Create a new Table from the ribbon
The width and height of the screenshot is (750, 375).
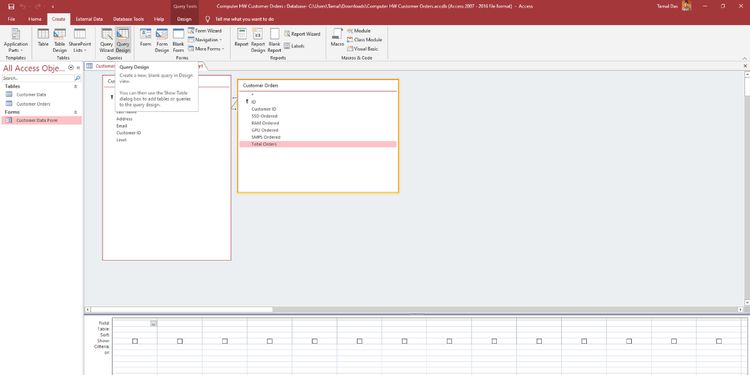coord(43,37)
